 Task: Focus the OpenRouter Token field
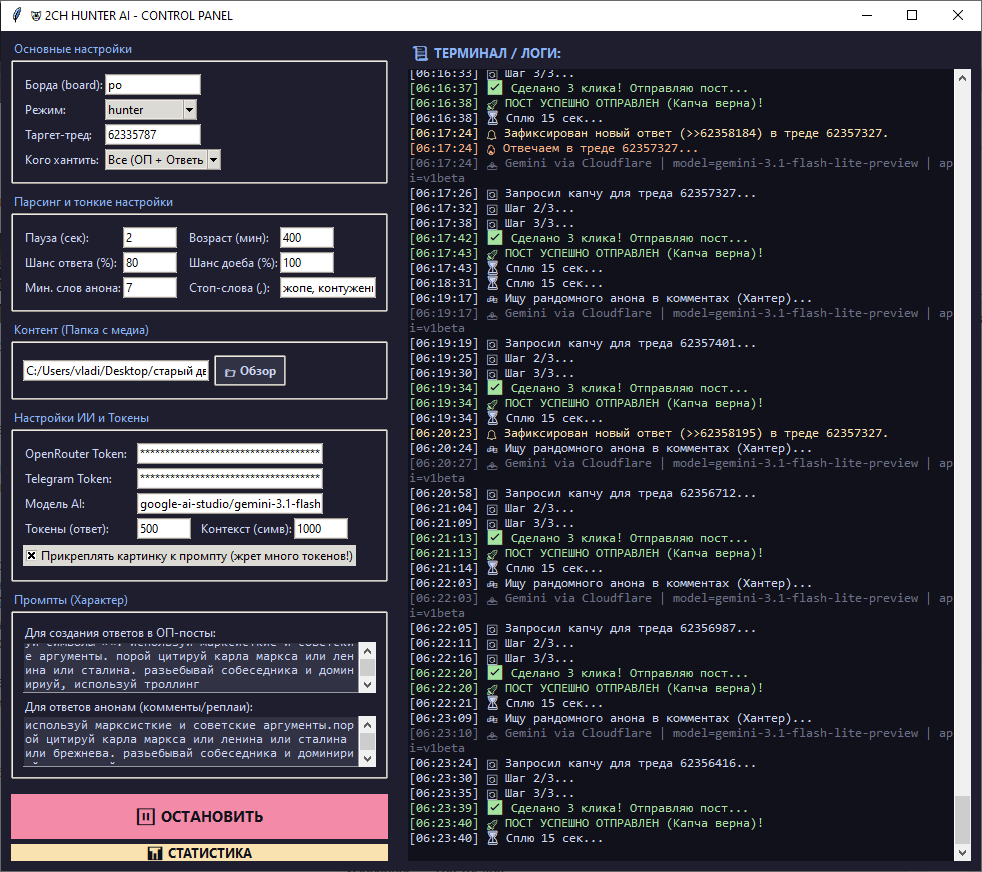(229, 454)
